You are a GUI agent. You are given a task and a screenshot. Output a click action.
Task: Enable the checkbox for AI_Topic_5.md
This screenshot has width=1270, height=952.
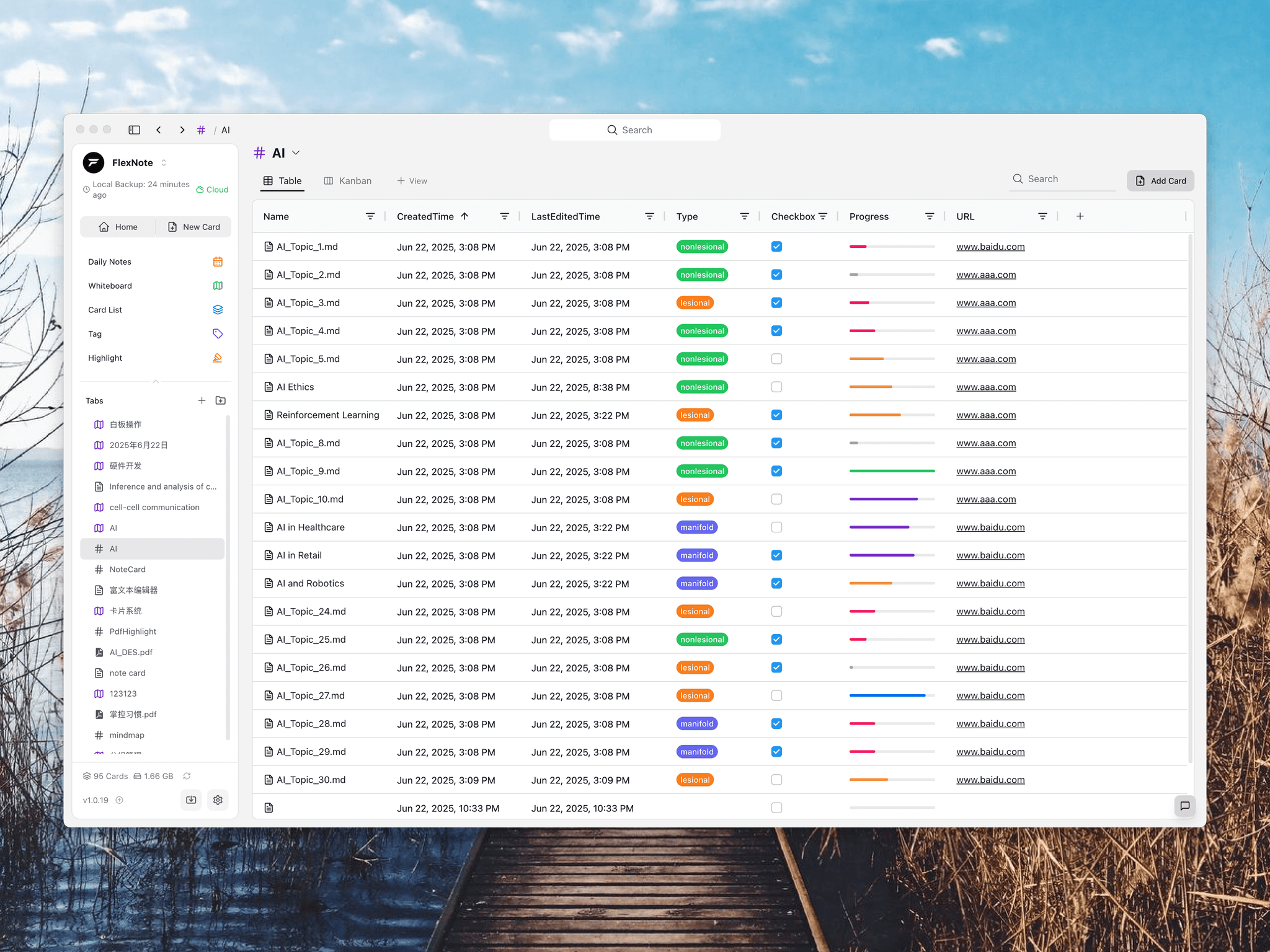pyautogui.click(x=776, y=358)
